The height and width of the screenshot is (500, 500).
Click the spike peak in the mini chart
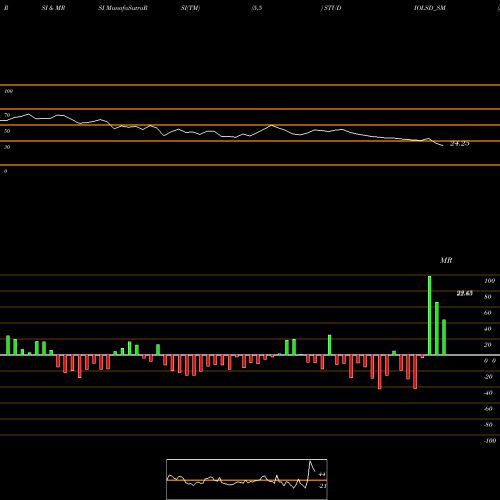click(310, 462)
